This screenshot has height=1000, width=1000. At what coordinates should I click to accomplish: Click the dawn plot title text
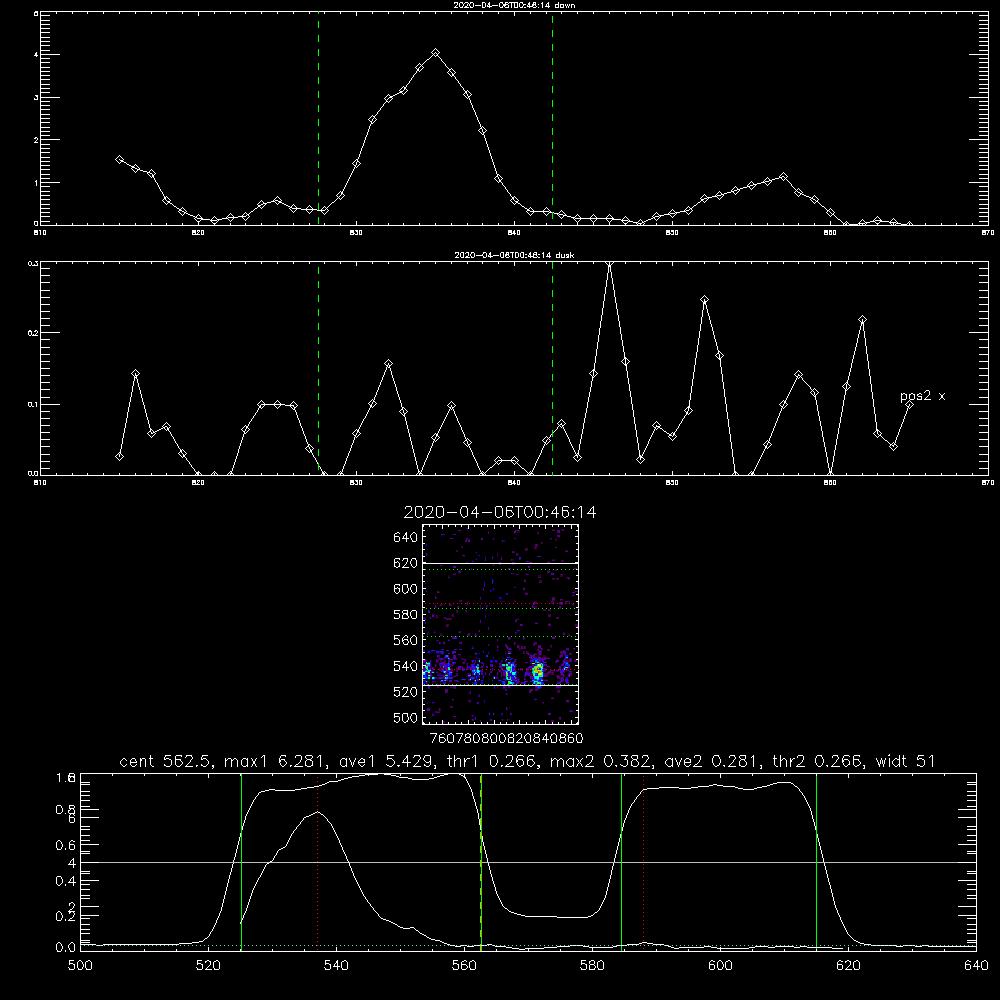[514, 5]
